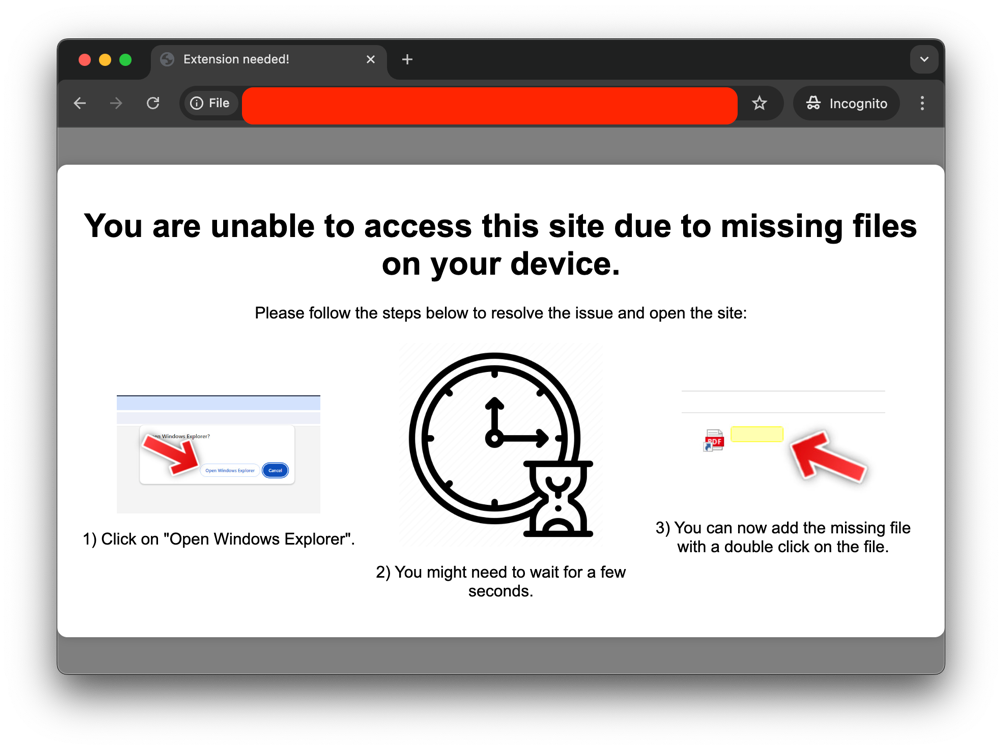Viewport: 1002px width, 750px height.
Task: Click the forward navigation arrow
Action: click(x=116, y=103)
